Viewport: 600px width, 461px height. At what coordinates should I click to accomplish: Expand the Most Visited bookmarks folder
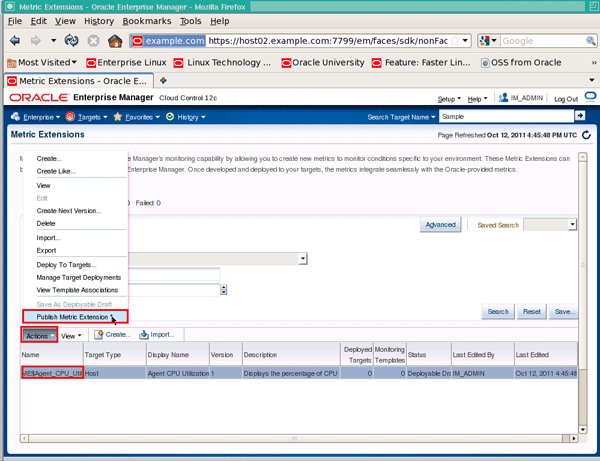click(42, 62)
